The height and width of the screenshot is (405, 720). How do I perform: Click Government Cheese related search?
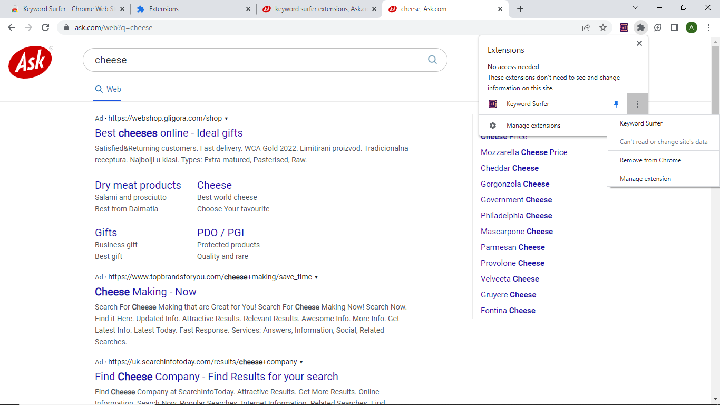516,200
